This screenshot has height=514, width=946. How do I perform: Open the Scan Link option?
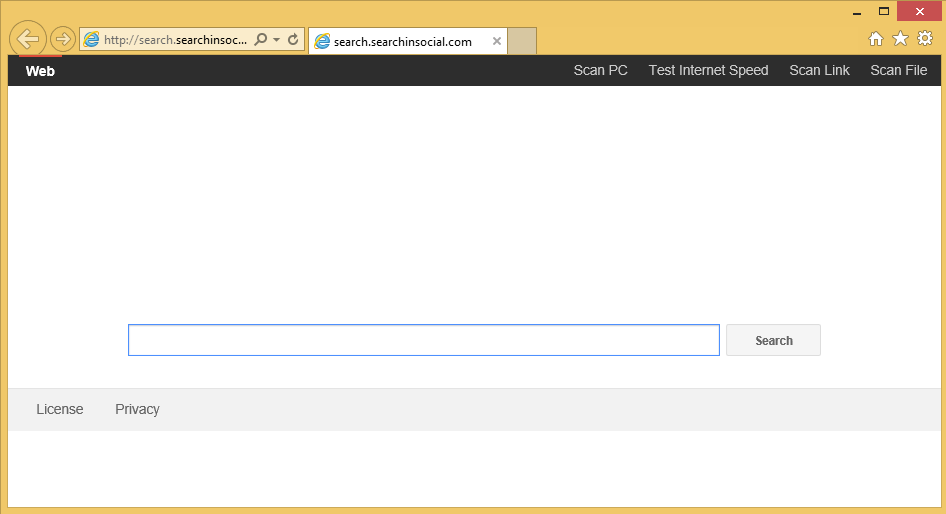pos(819,71)
